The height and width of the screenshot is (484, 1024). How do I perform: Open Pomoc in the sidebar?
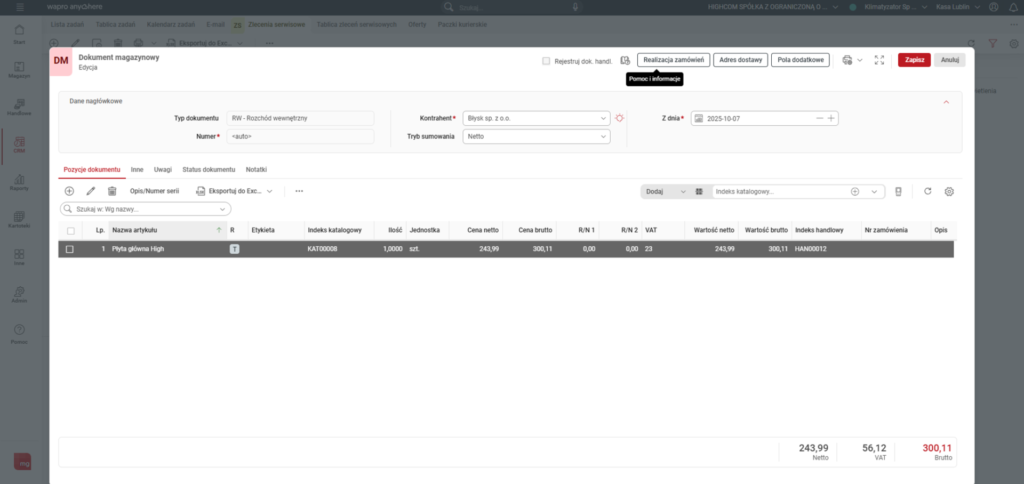[20, 334]
